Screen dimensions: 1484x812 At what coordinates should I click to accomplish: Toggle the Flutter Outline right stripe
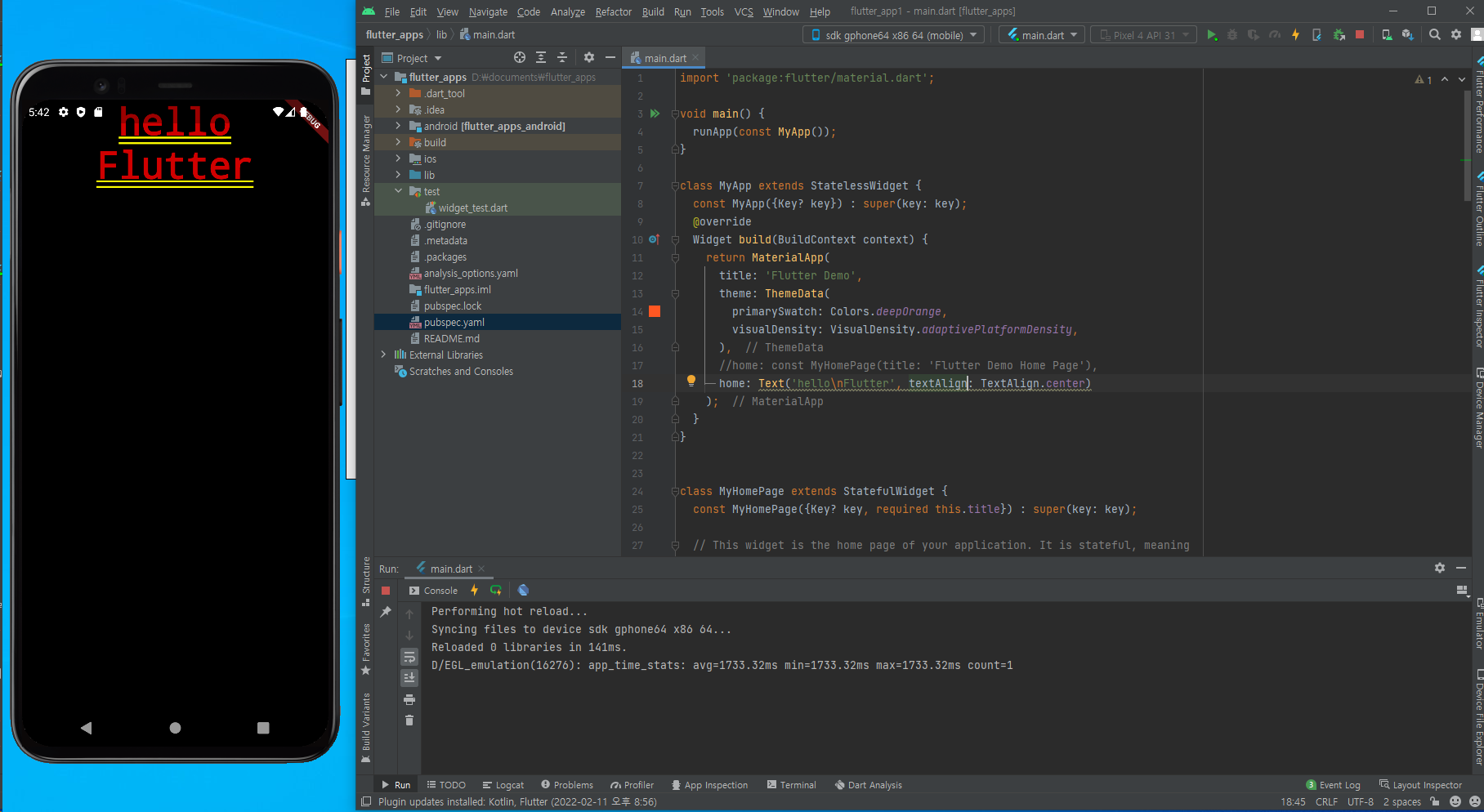pos(1478,210)
